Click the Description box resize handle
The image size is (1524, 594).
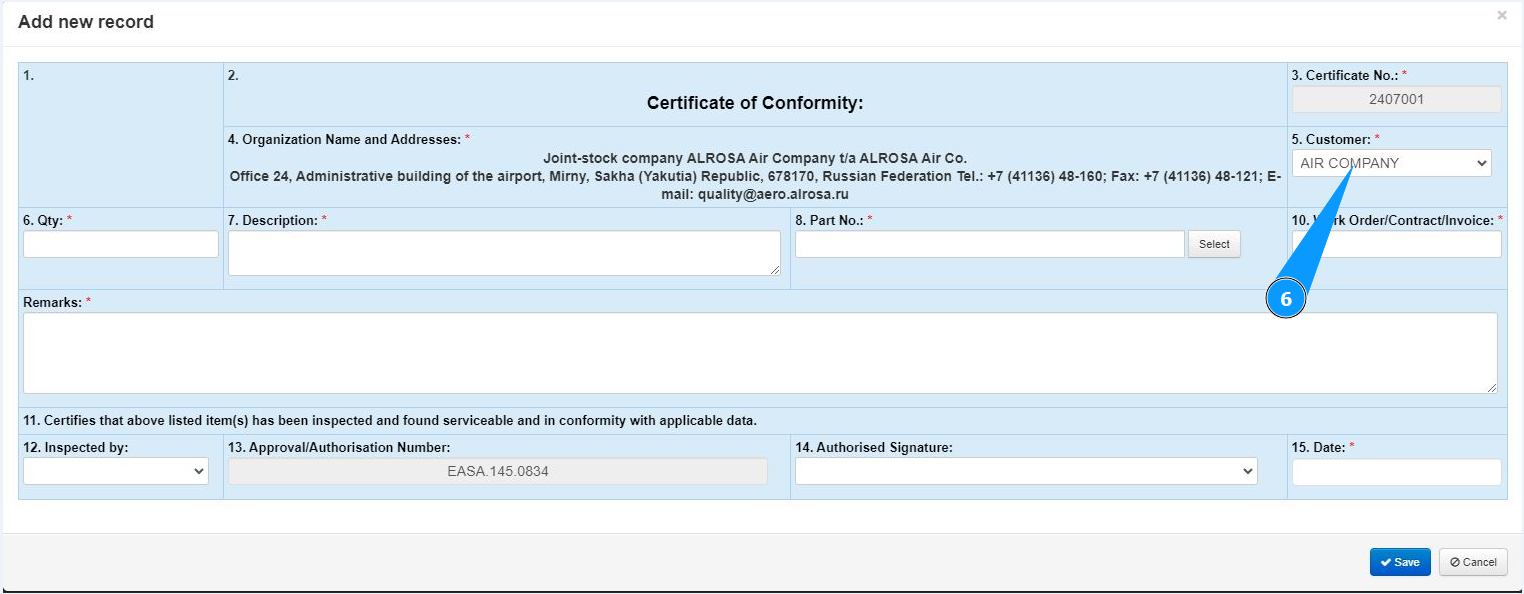(x=776, y=271)
